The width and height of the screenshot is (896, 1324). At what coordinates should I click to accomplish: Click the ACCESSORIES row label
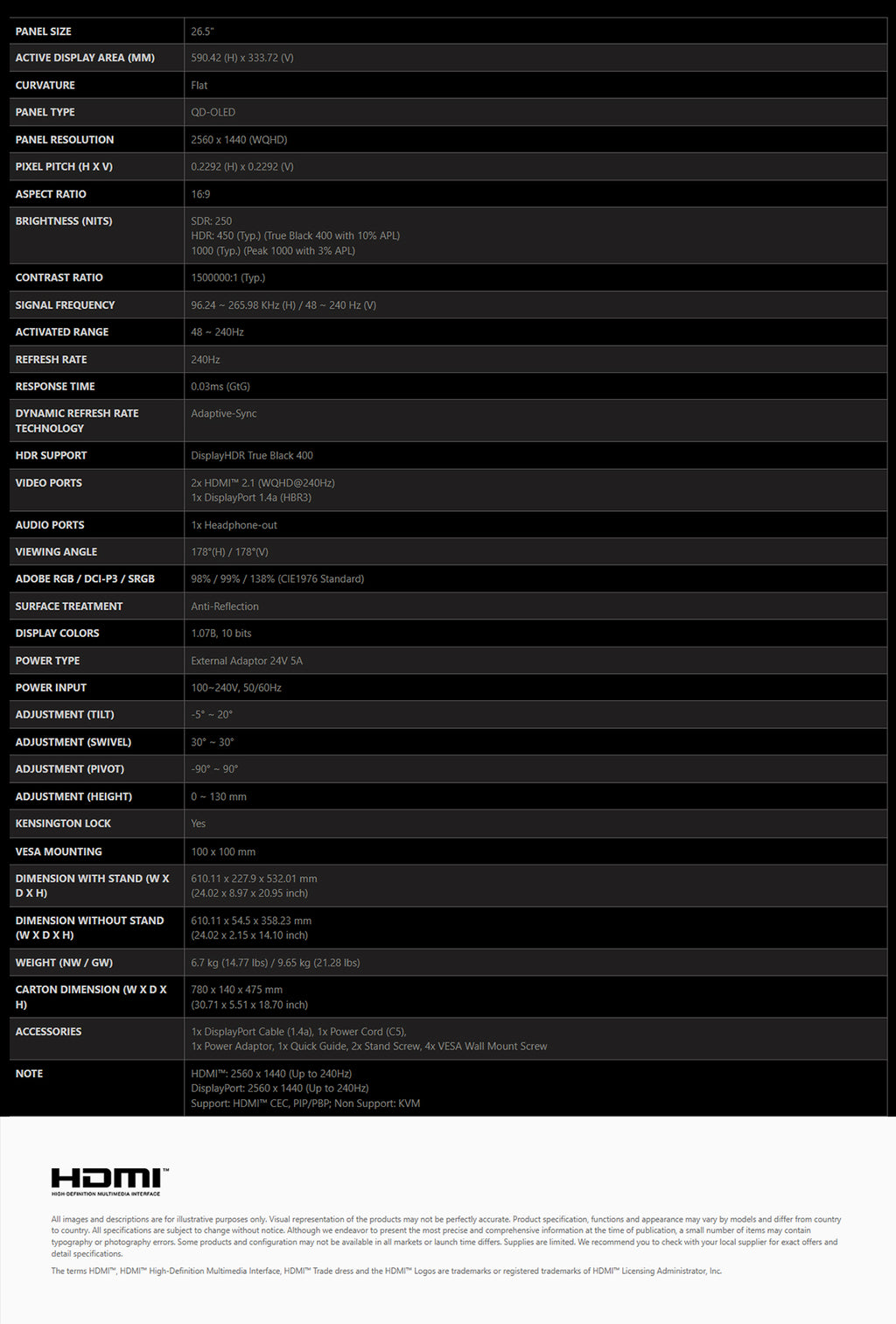(x=49, y=1032)
